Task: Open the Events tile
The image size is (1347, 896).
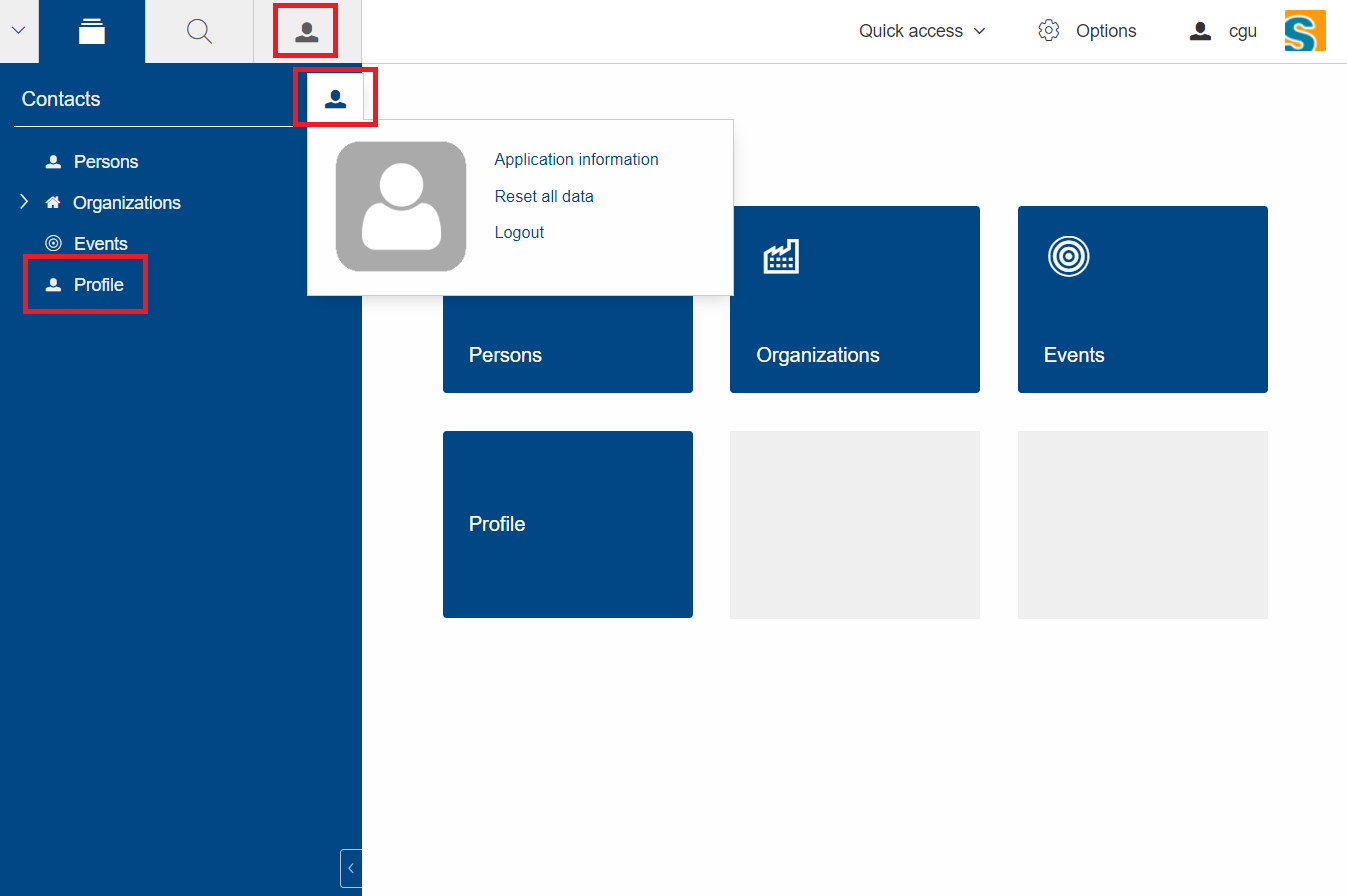Action: [x=1143, y=299]
